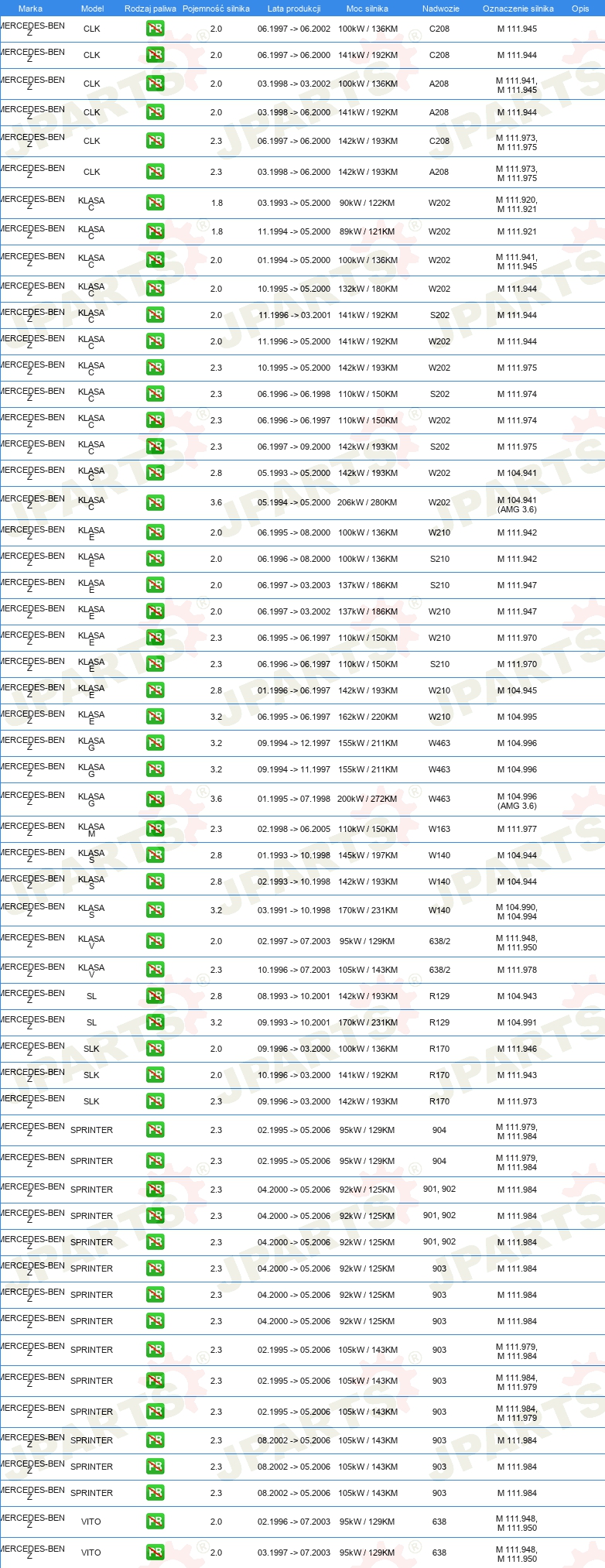The height and width of the screenshot is (1568, 605).
Task: Click the PB icon for Klasa S 145kW
Action: click(x=155, y=855)
